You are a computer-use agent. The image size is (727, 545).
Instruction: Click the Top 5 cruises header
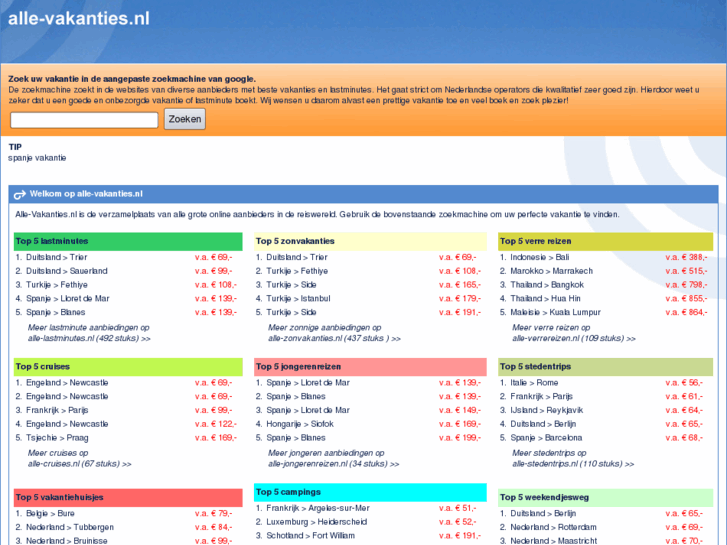(x=128, y=367)
